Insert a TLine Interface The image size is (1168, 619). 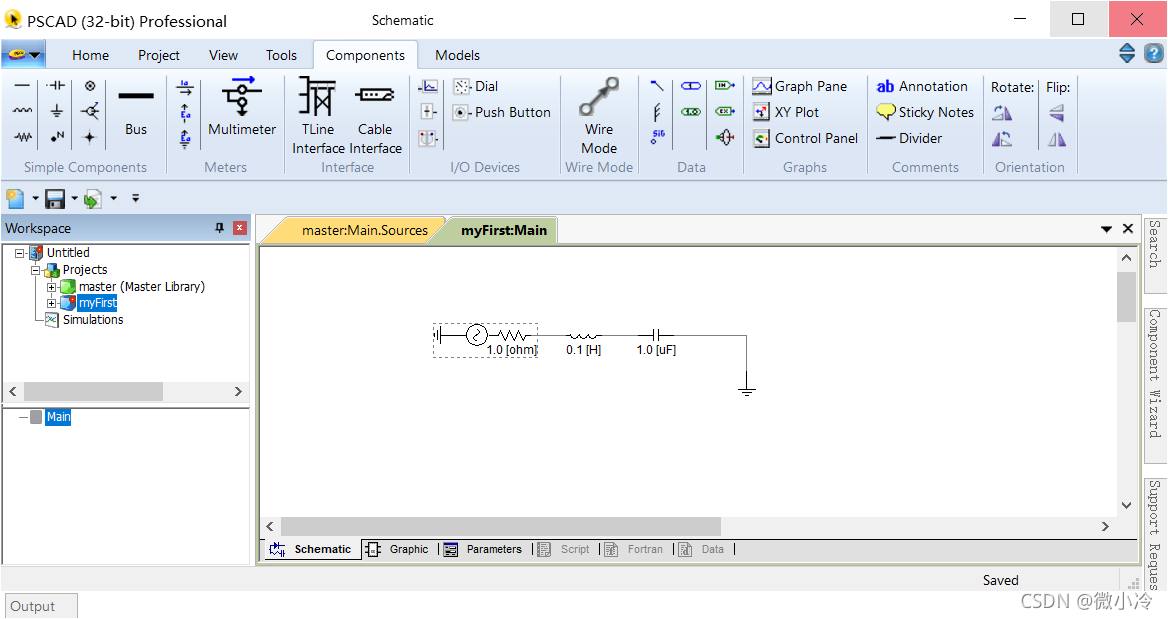coord(318,115)
